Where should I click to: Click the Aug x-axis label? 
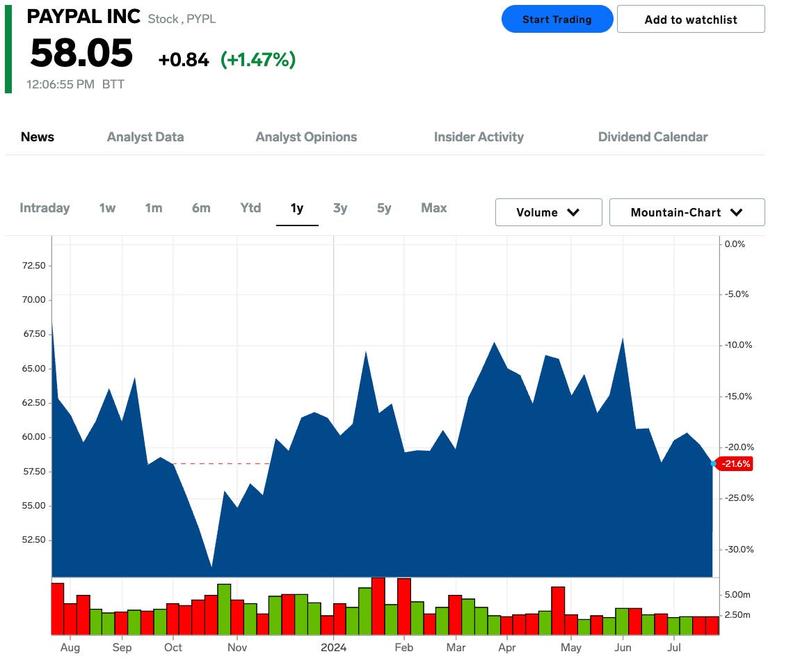click(x=70, y=647)
